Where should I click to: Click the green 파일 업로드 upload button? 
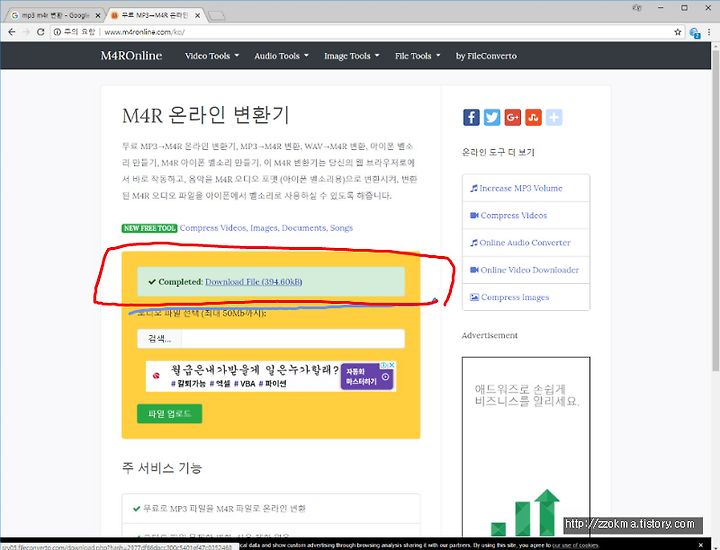click(x=169, y=414)
